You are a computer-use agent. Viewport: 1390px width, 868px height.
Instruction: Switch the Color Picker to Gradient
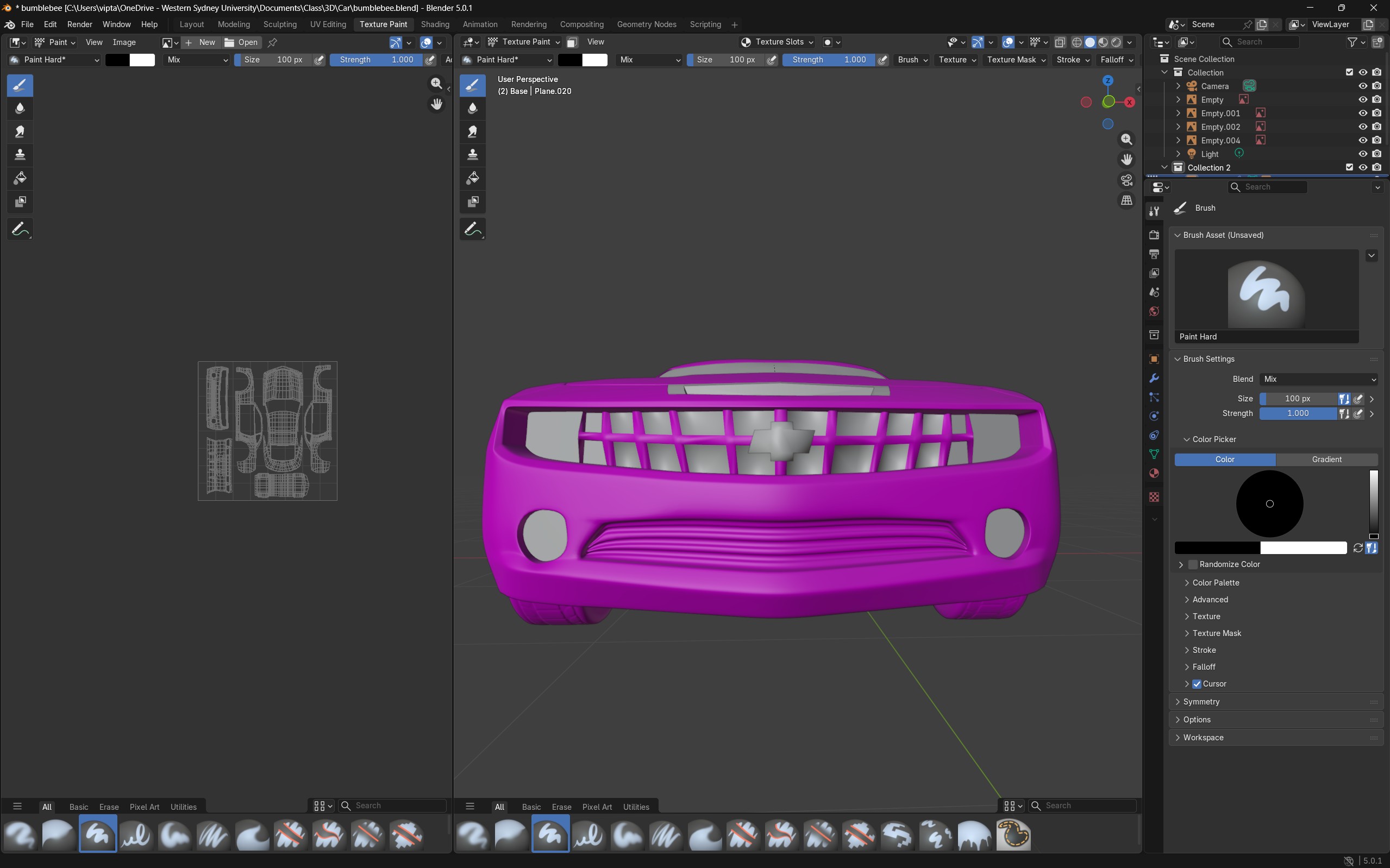tap(1327, 460)
